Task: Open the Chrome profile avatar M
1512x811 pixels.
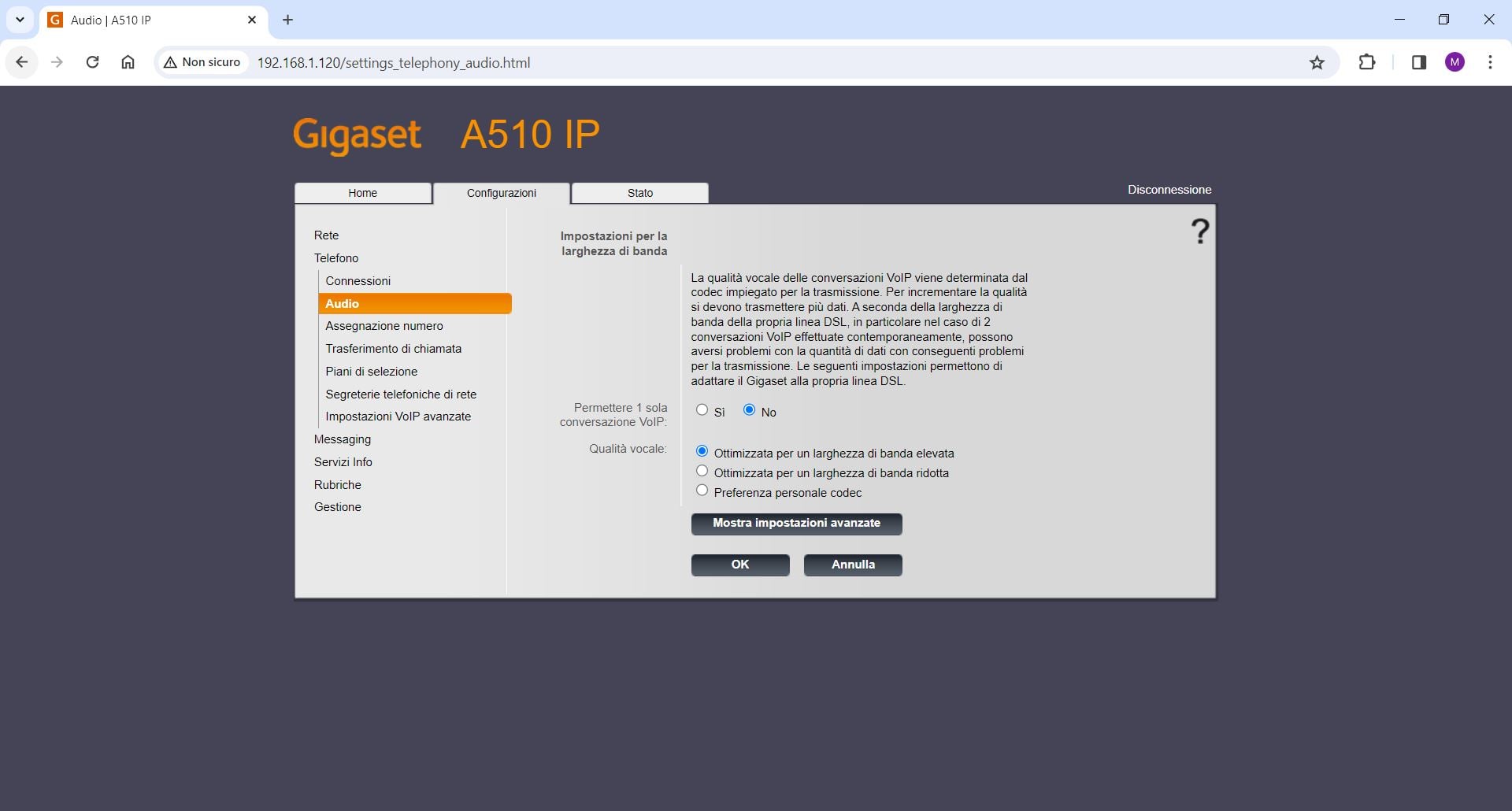Action: click(1455, 62)
